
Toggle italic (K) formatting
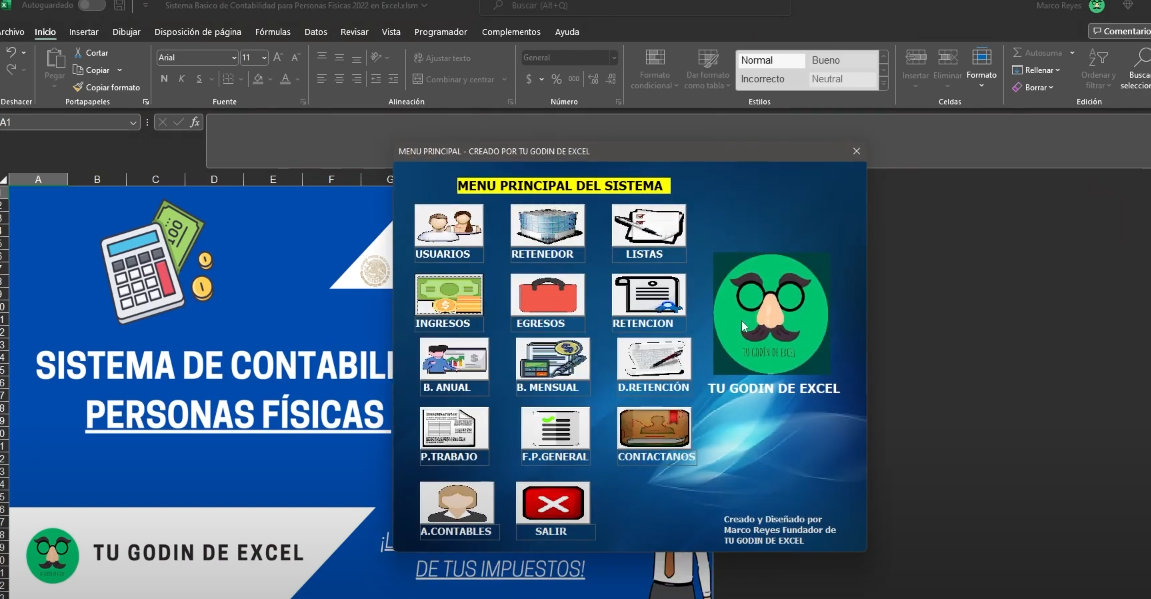(181, 79)
